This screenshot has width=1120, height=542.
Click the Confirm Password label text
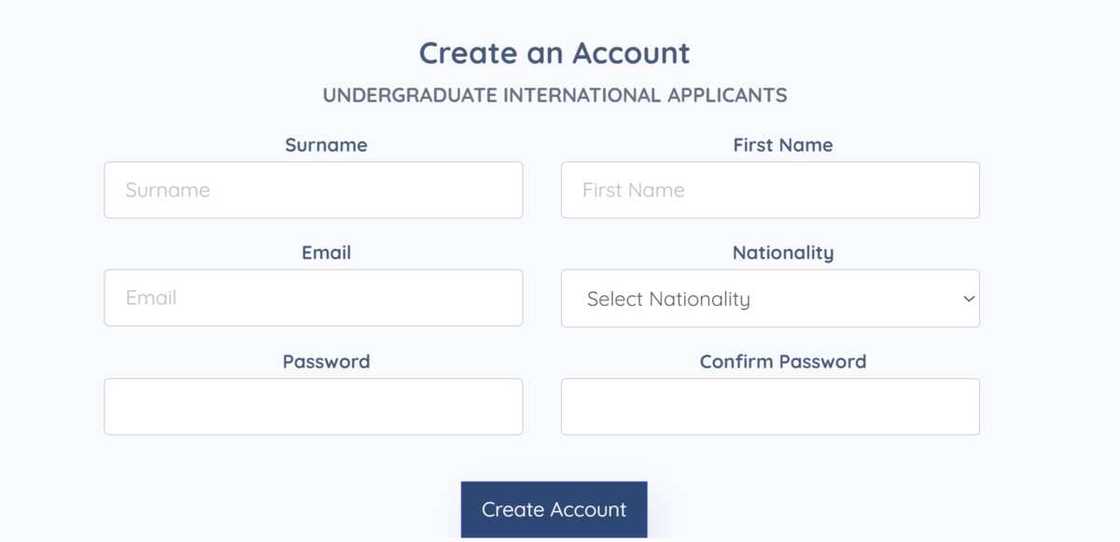[x=782, y=361]
